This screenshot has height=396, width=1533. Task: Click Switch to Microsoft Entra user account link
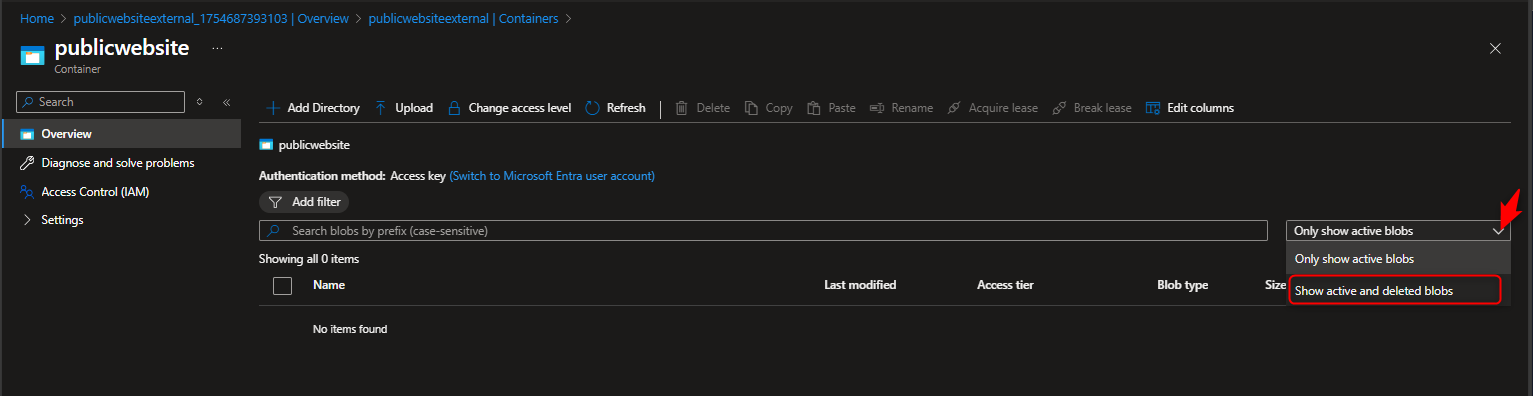point(552,176)
